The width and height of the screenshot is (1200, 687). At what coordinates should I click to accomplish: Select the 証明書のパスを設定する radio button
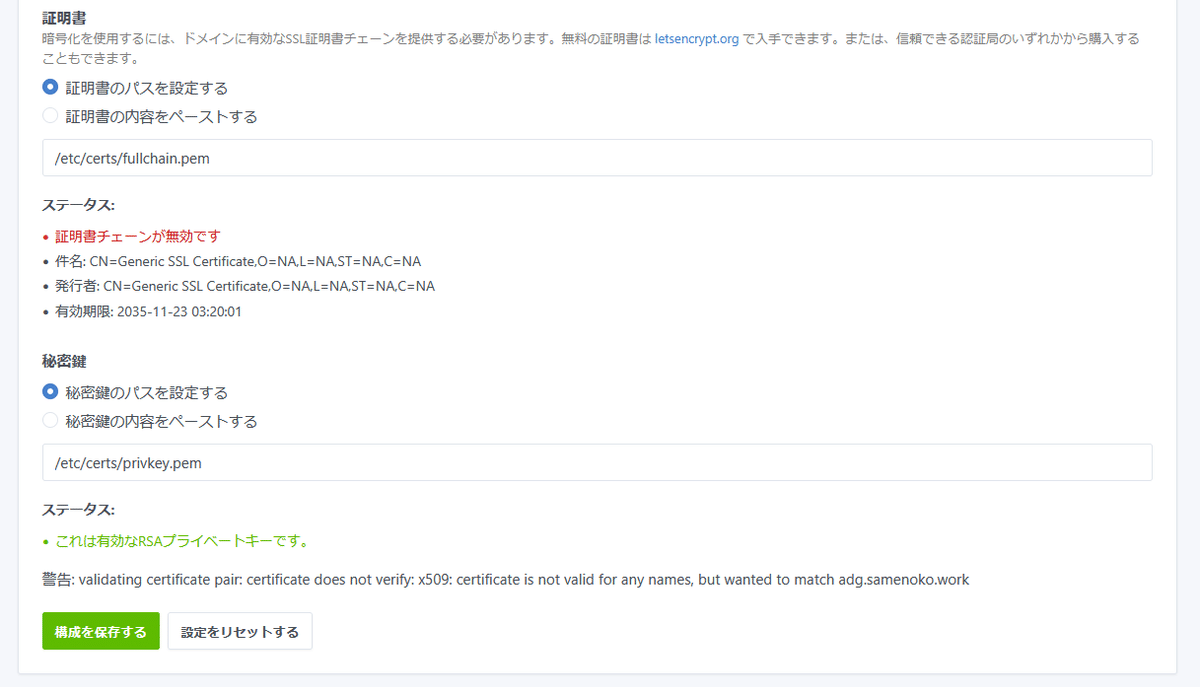50,87
